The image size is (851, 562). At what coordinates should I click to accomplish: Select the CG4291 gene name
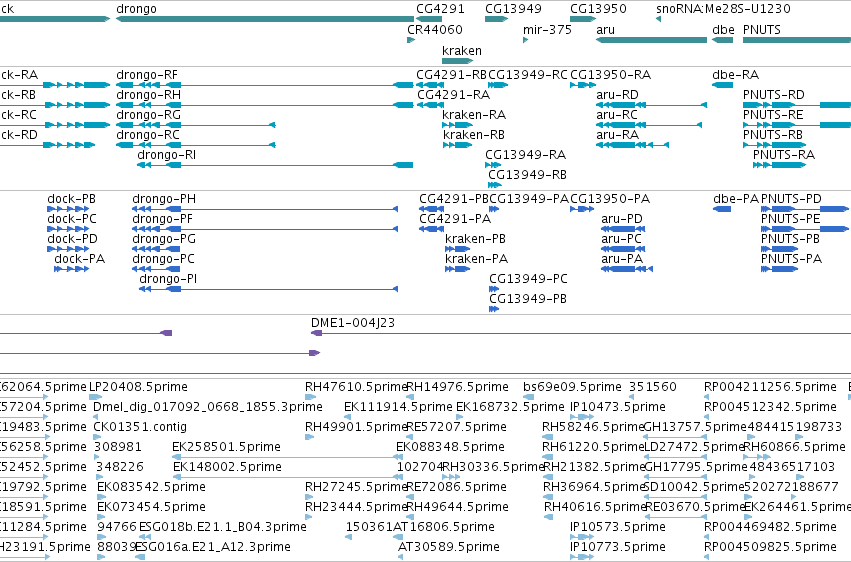pyautogui.click(x=440, y=9)
